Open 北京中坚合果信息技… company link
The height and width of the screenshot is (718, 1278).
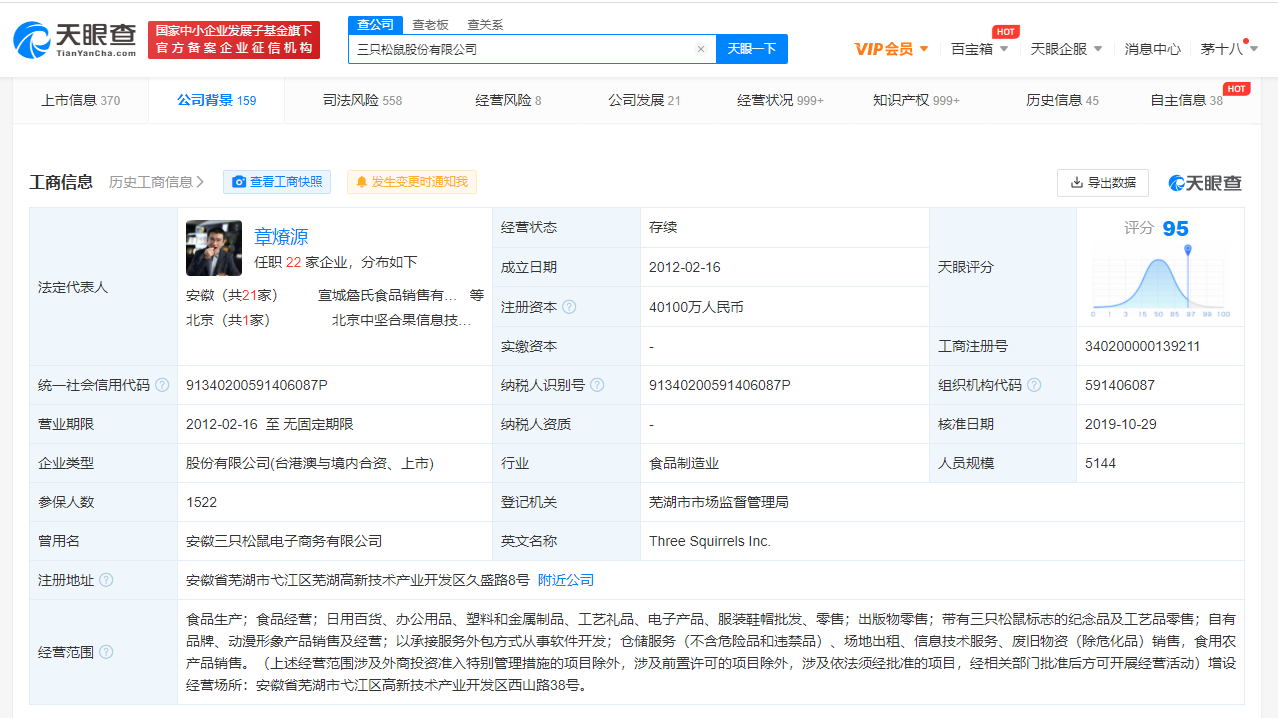402,320
